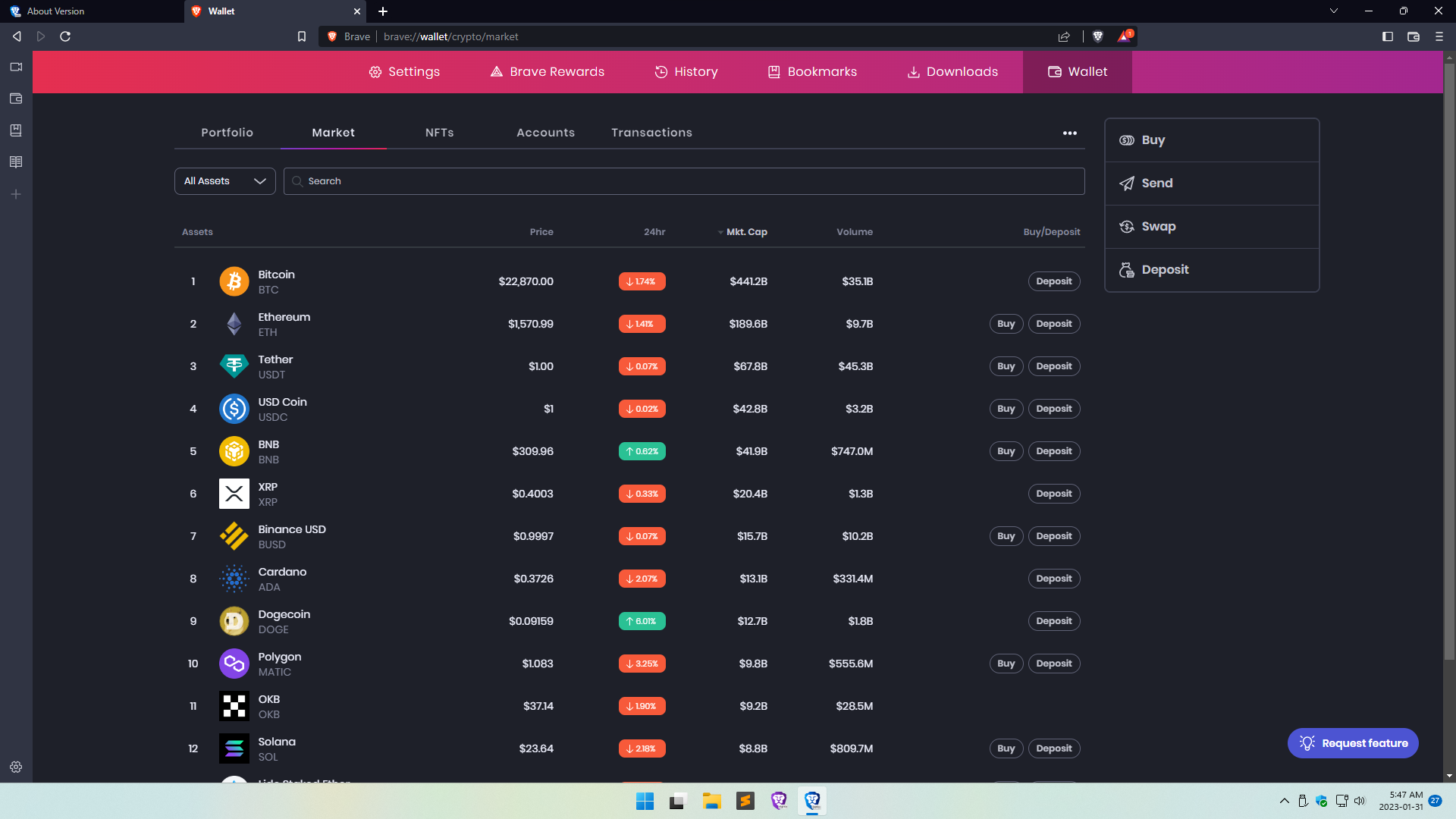Image resolution: width=1456 pixels, height=819 pixels.
Task: Open Downloads from the top navigation
Action: pos(952,71)
